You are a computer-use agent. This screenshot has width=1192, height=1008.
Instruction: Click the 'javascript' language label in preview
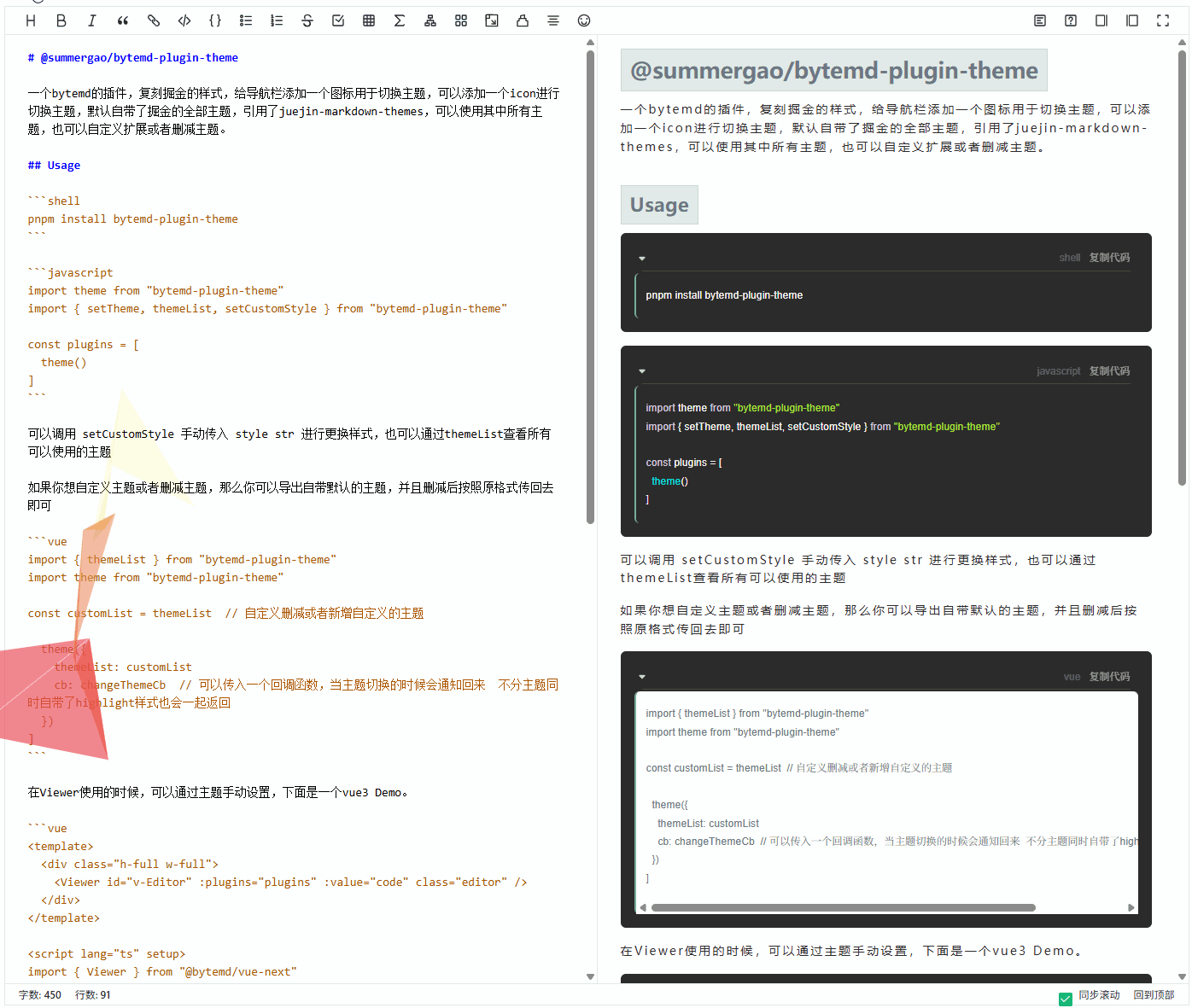pyautogui.click(x=1059, y=371)
